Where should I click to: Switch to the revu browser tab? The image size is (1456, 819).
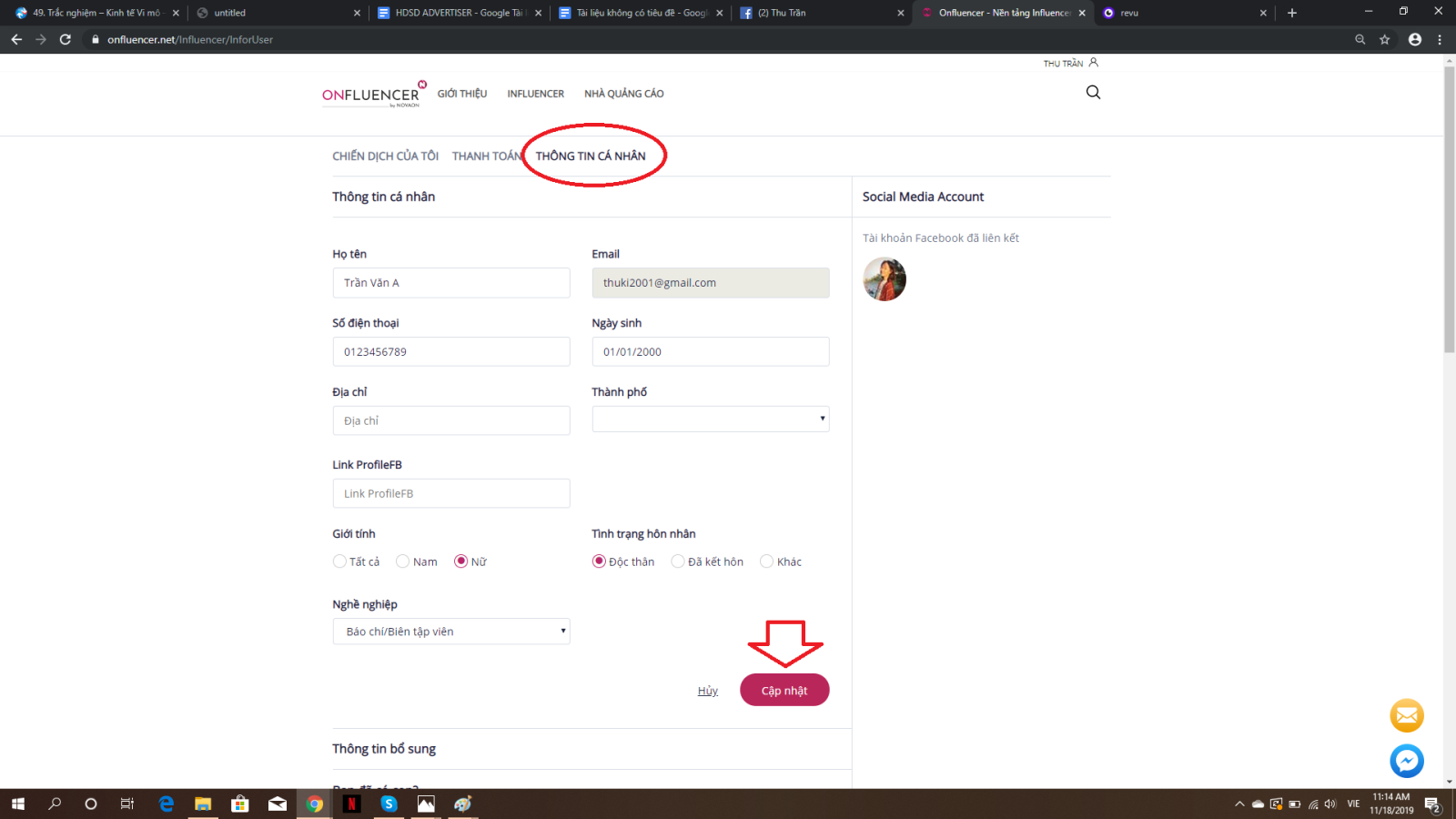(x=1183, y=13)
